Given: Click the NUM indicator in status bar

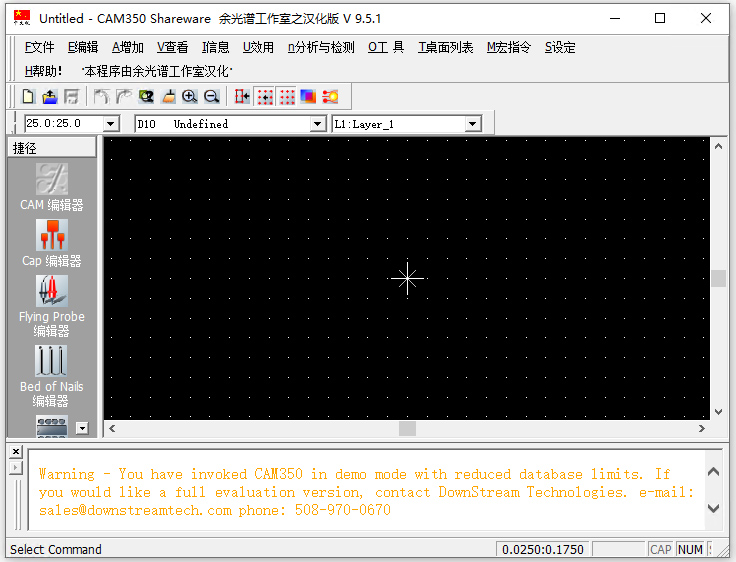Looking at the screenshot, I should tap(690, 549).
